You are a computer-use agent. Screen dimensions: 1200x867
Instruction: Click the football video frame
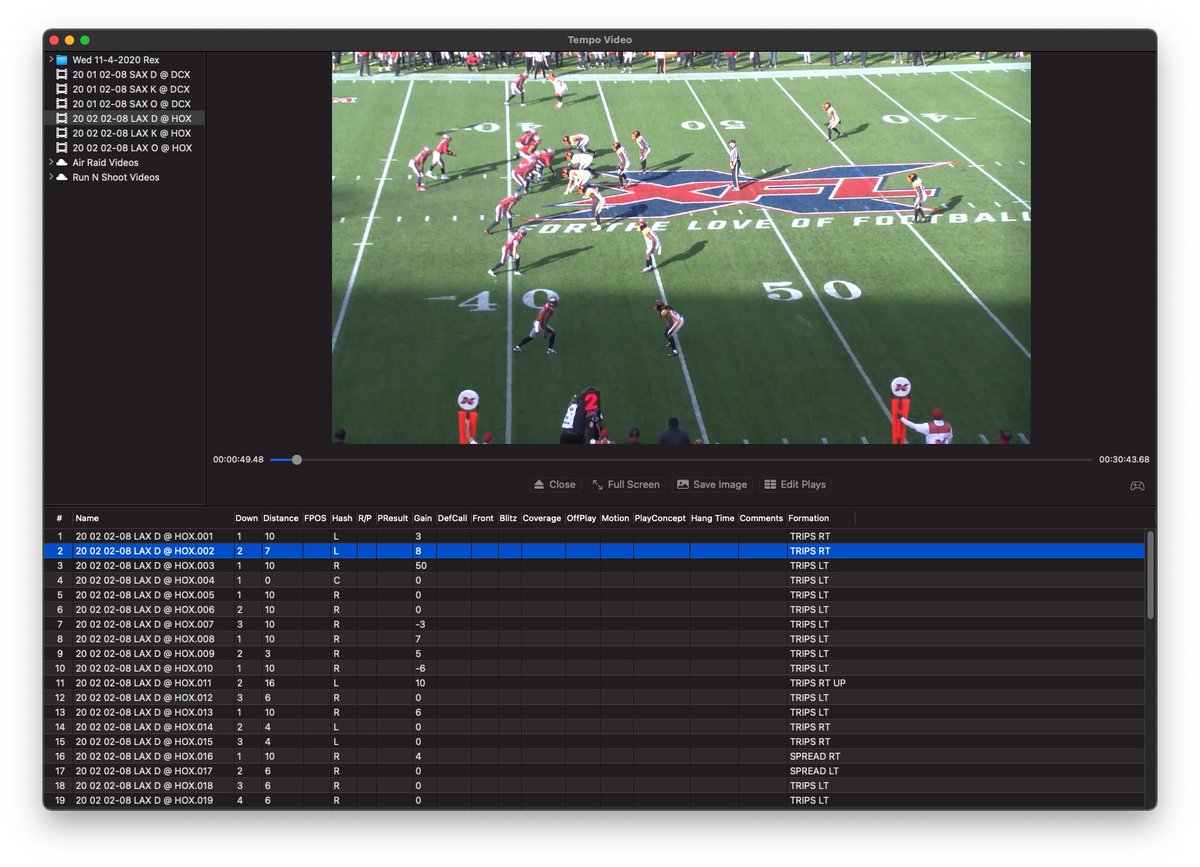(681, 248)
